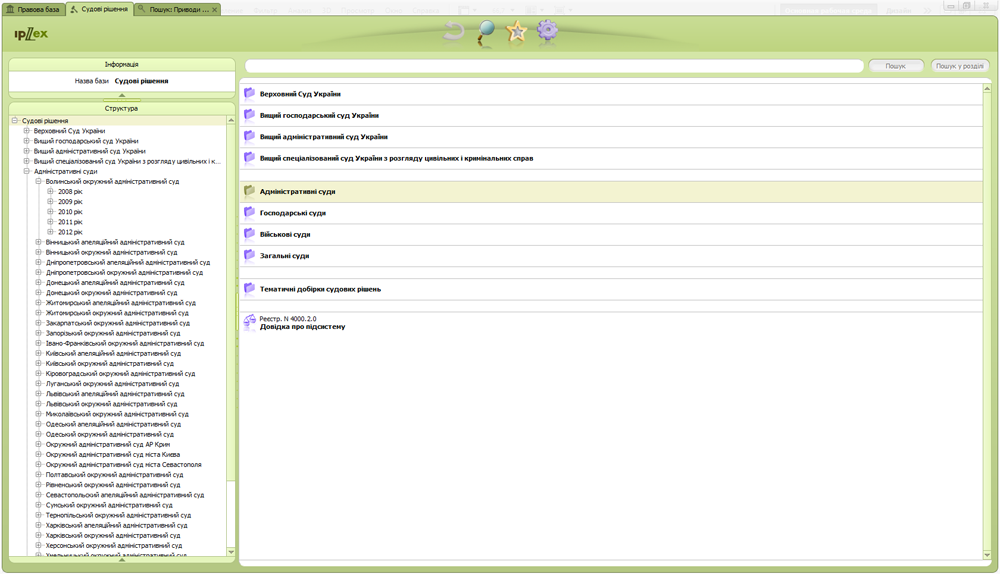1000x574 pixels.
Task: Open search with the magnifier icon
Action: tap(485, 33)
